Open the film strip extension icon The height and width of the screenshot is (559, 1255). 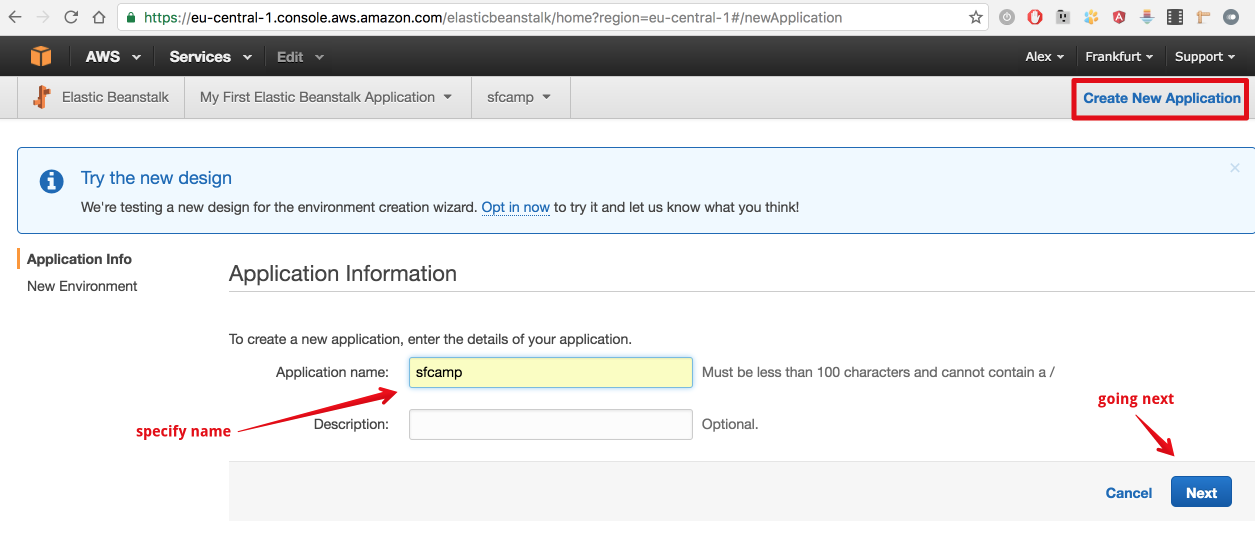(1175, 17)
